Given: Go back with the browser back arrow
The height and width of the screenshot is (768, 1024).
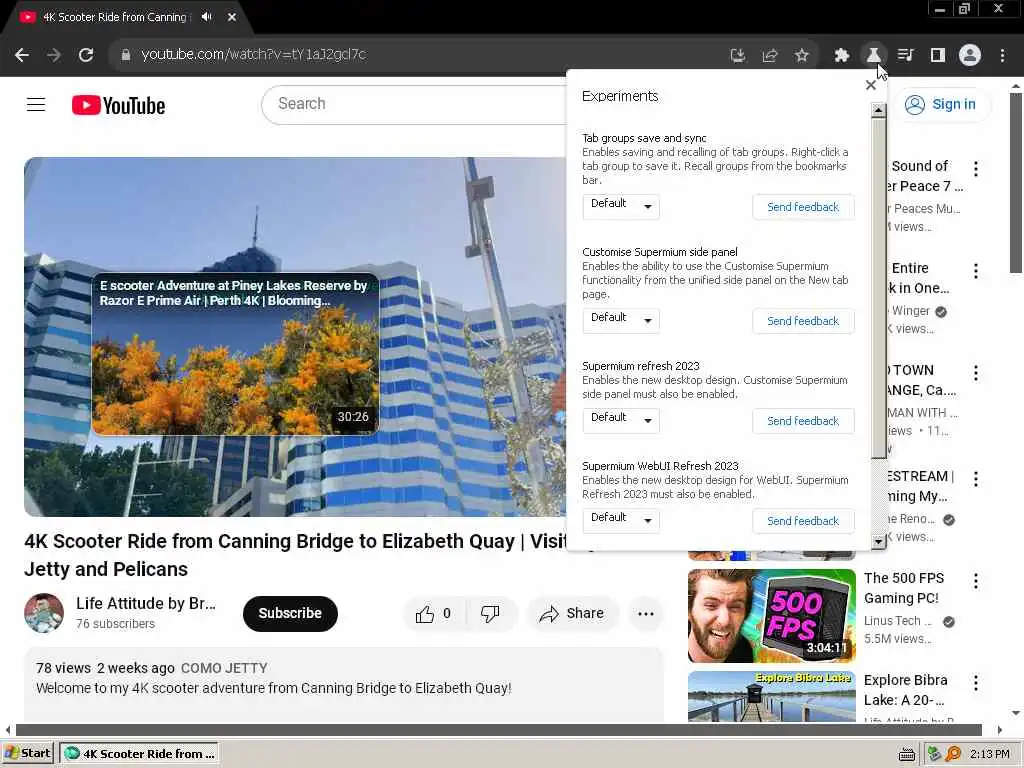Looking at the screenshot, I should (x=22, y=55).
